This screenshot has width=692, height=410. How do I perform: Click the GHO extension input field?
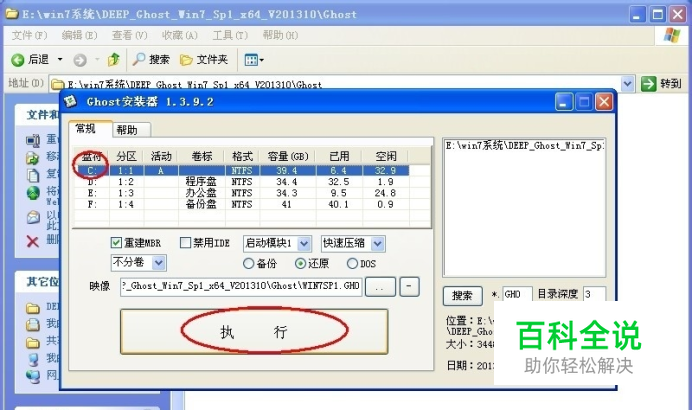(x=517, y=294)
